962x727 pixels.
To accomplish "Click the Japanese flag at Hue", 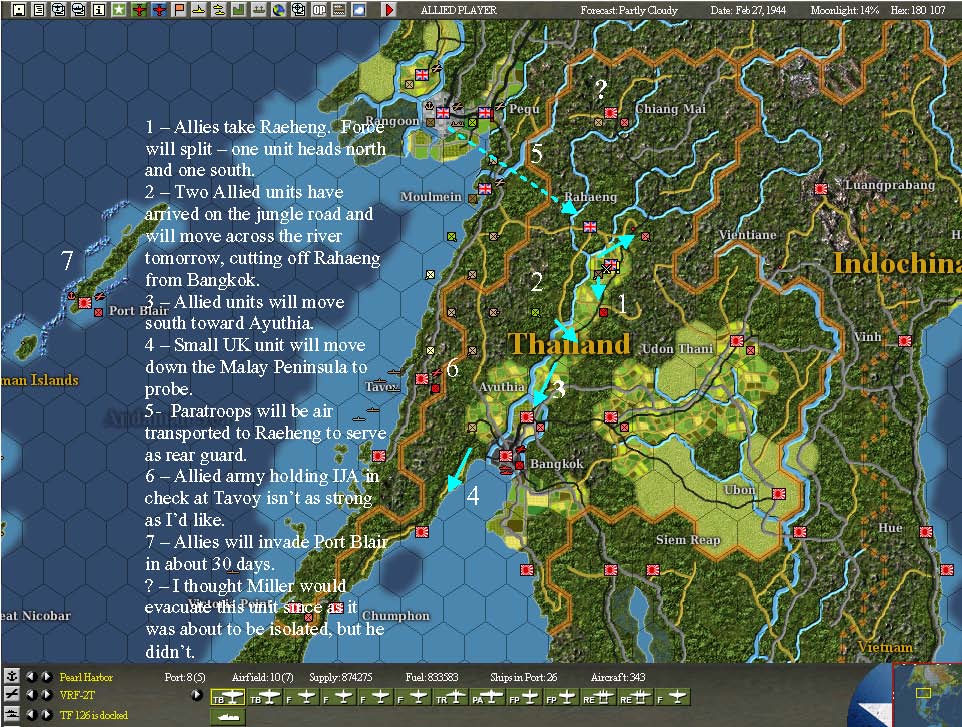I will point(926,531).
